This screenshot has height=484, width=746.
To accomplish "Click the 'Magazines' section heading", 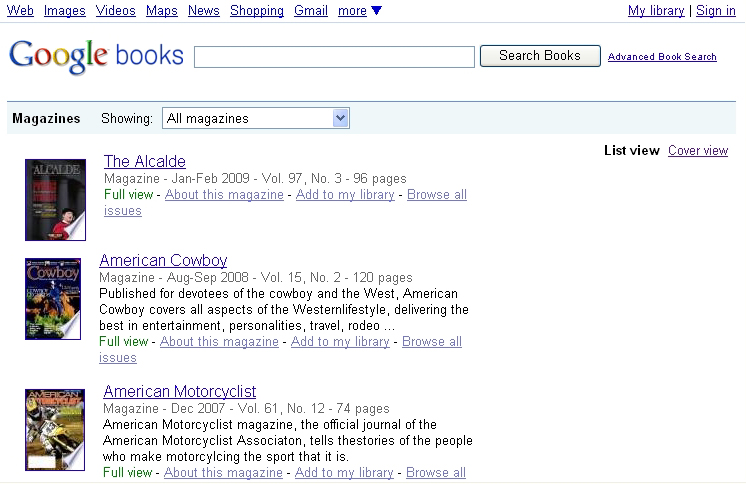I will 46,118.
